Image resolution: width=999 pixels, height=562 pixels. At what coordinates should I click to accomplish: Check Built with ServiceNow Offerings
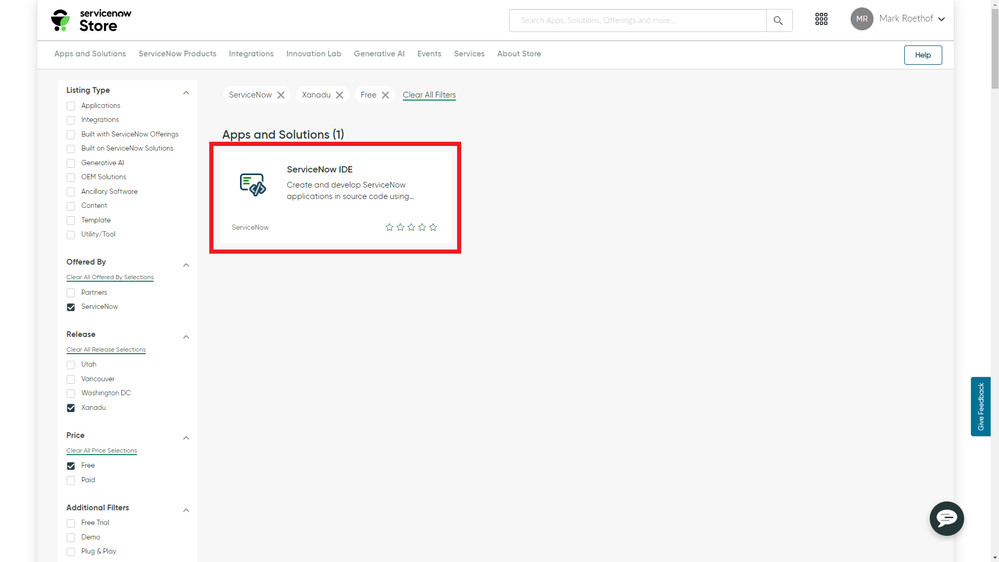pyautogui.click(x=71, y=134)
